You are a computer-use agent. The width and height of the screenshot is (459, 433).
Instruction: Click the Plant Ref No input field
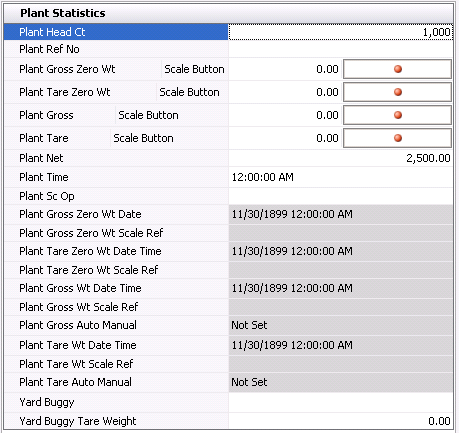click(x=341, y=49)
